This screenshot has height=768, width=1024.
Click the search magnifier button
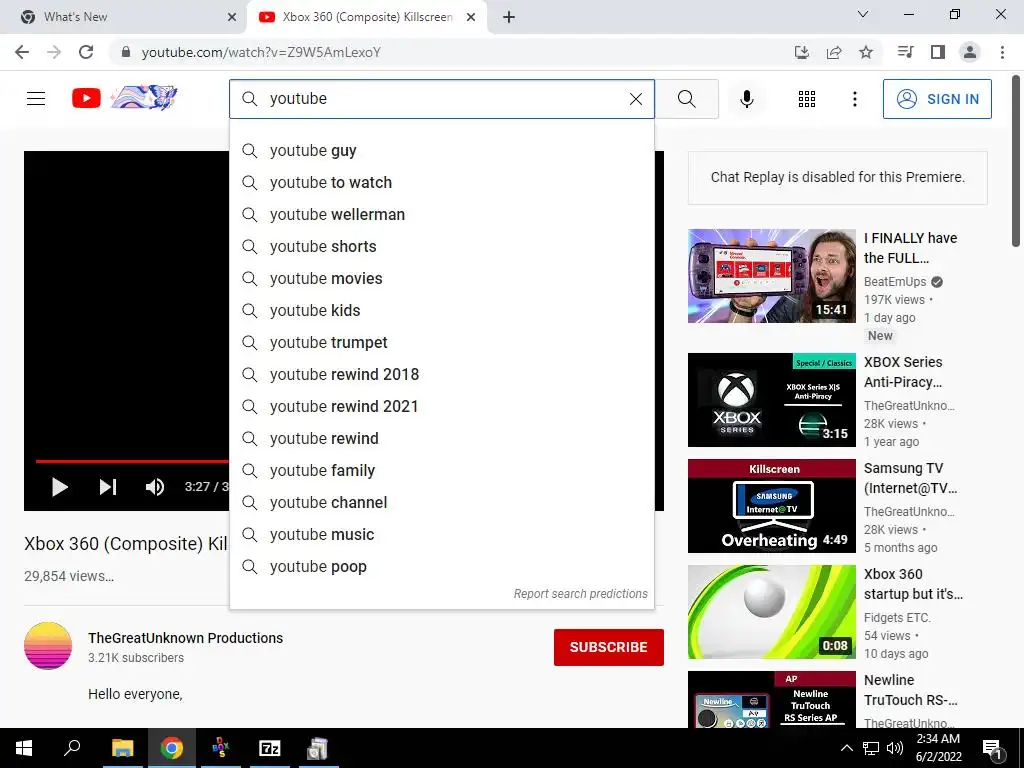[x=686, y=99]
